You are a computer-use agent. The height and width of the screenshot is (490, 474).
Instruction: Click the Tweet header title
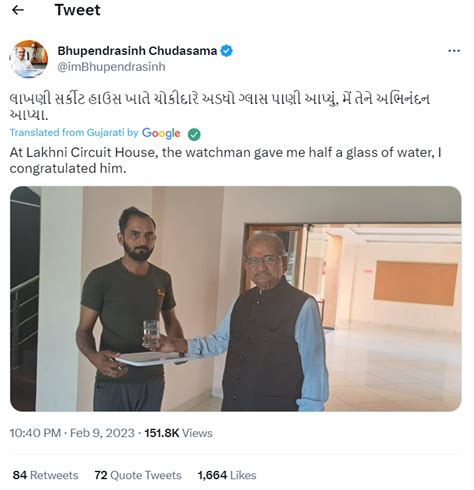pyautogui.click(x=77, y=10)
